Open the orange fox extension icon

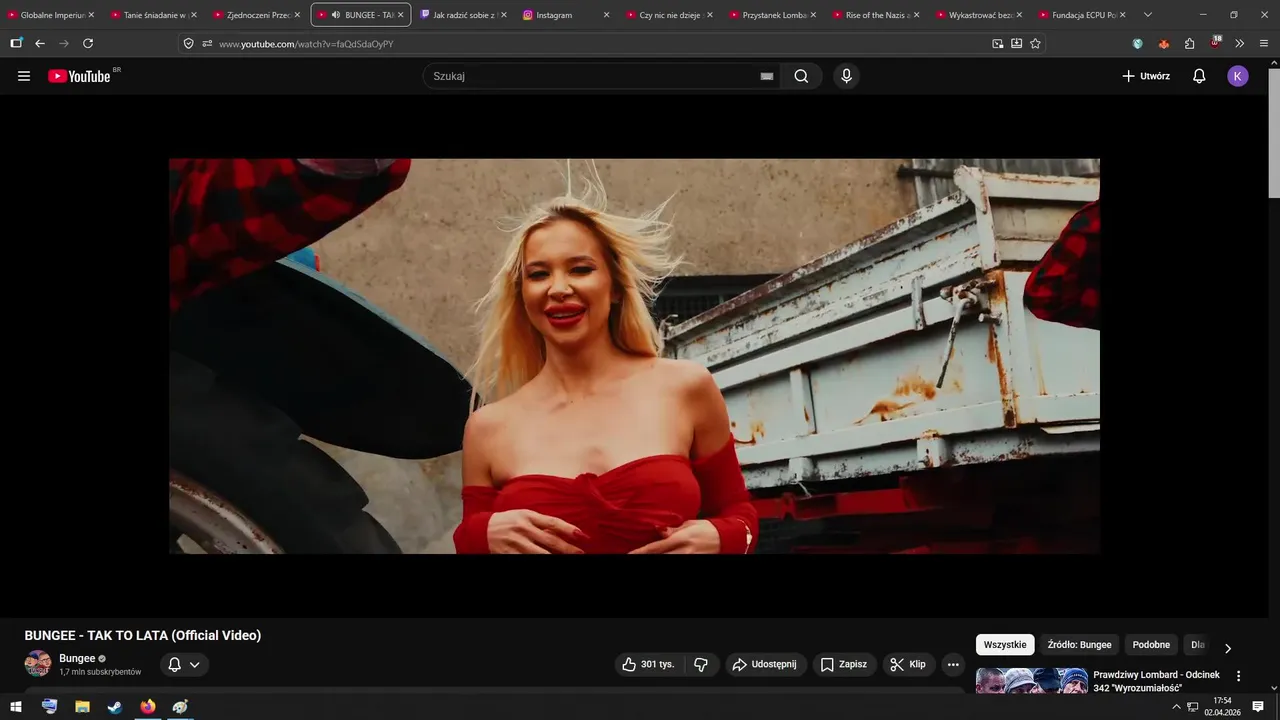[1163, 44]
